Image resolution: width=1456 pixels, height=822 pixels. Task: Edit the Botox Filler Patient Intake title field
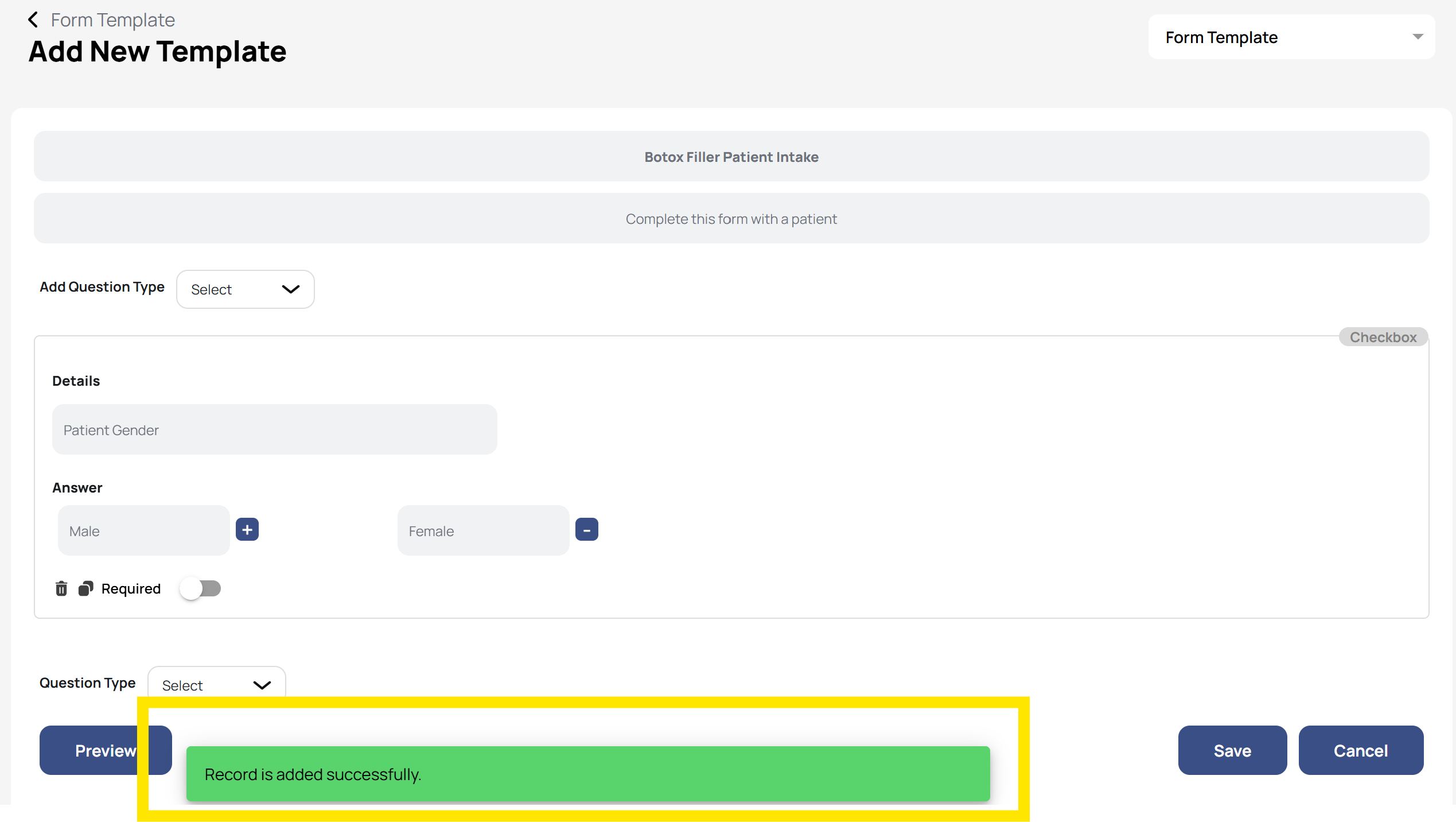[x=731, y=157]
